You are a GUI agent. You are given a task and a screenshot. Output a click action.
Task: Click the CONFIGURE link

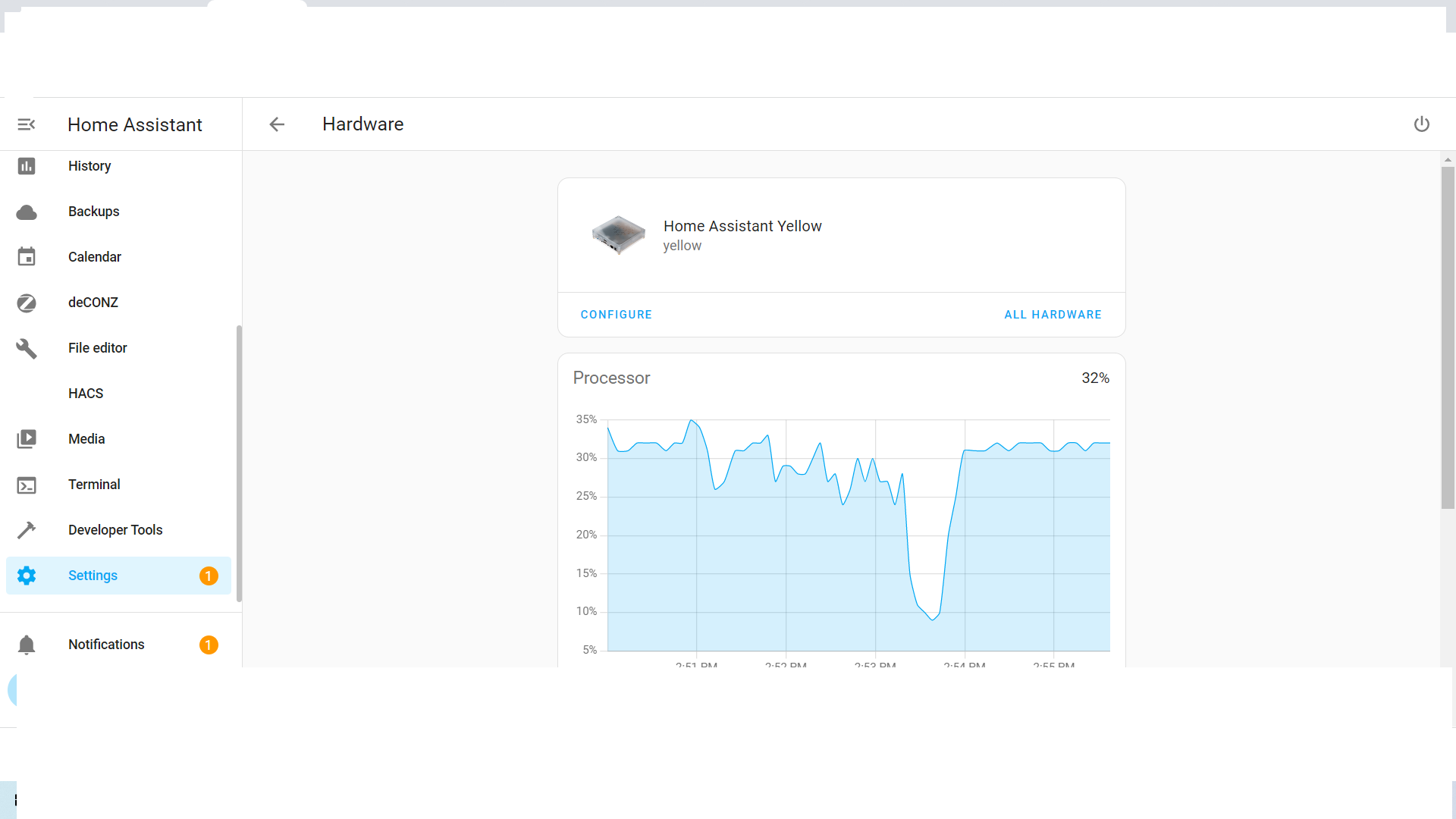(x=616, y=314)
